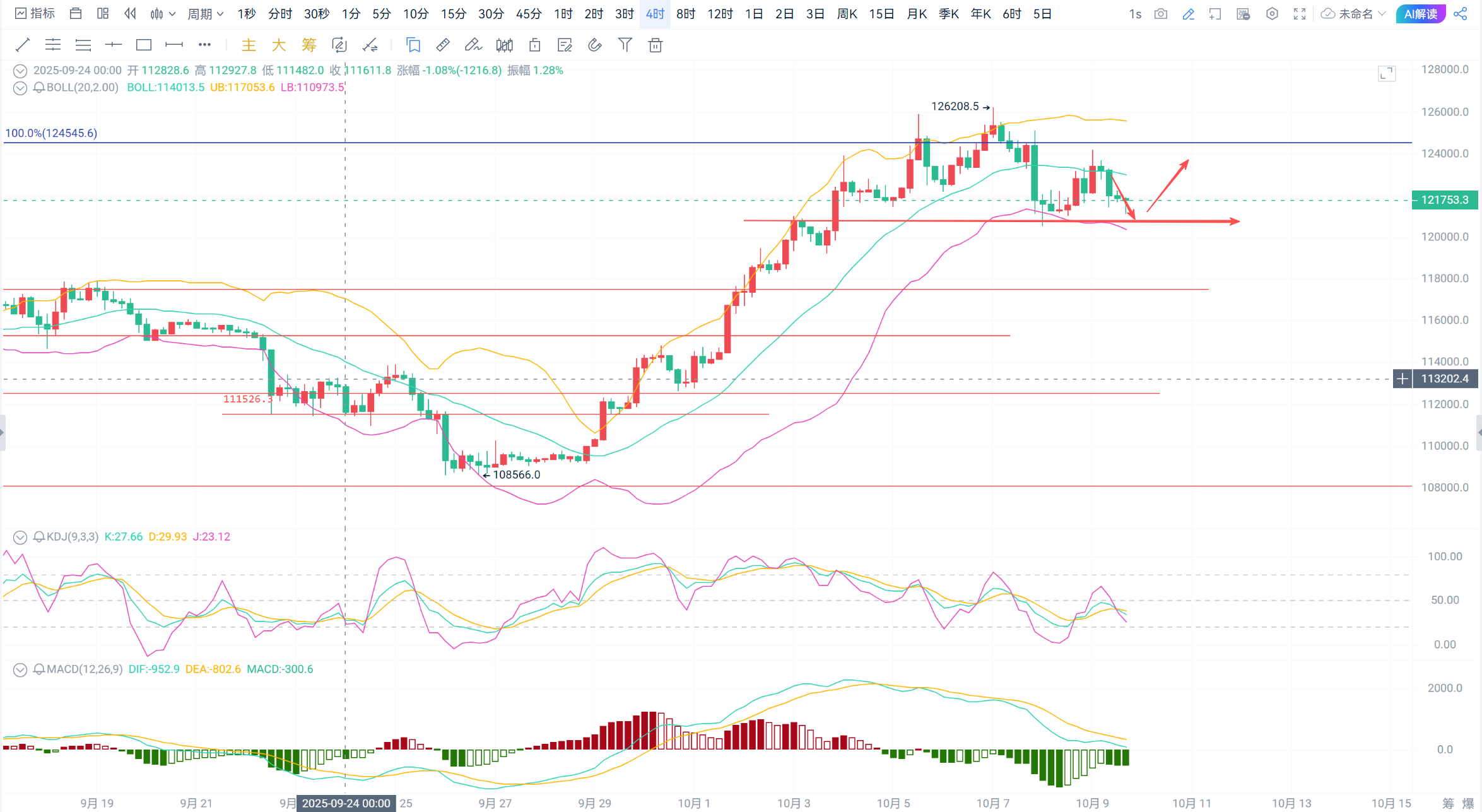Click the camera screenshot icon
The width and height of the screenshot is (1482, 812).
tap(1161, 14)
